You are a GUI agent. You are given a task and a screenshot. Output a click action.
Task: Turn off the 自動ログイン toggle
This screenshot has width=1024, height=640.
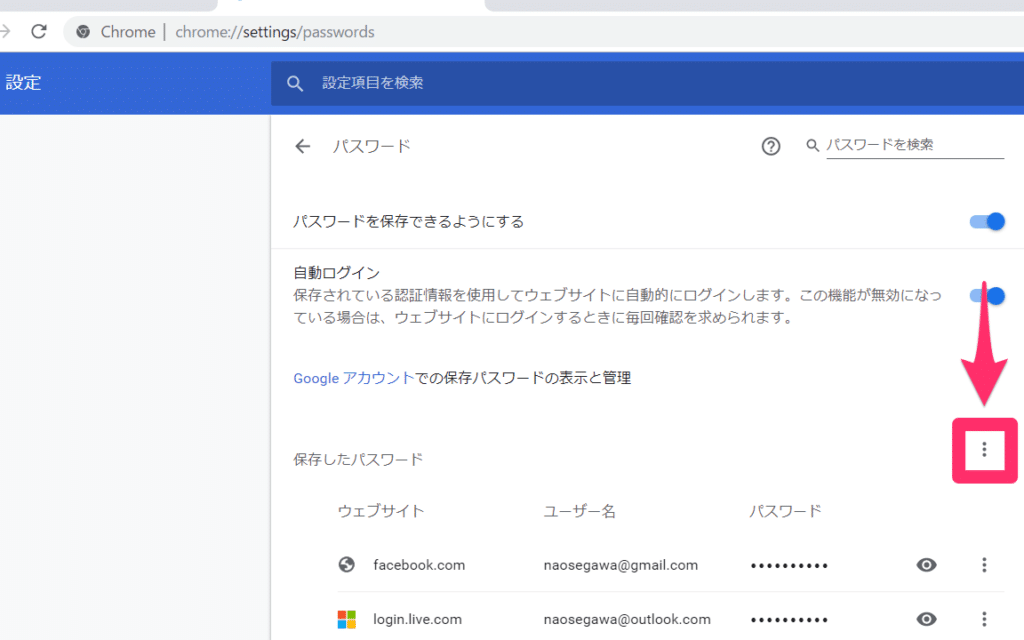(986, 295)
